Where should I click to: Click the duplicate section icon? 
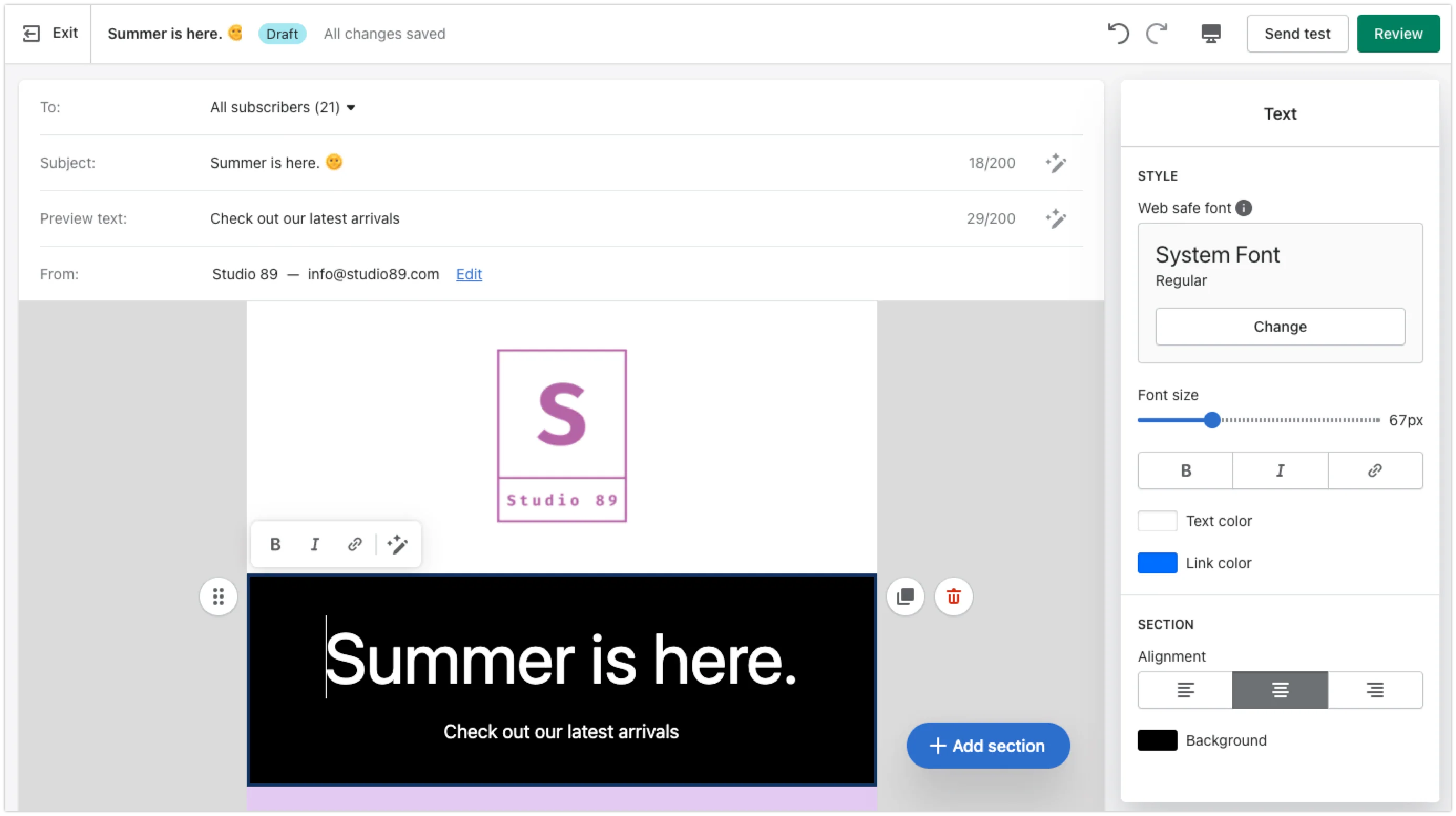click(906, 596)
